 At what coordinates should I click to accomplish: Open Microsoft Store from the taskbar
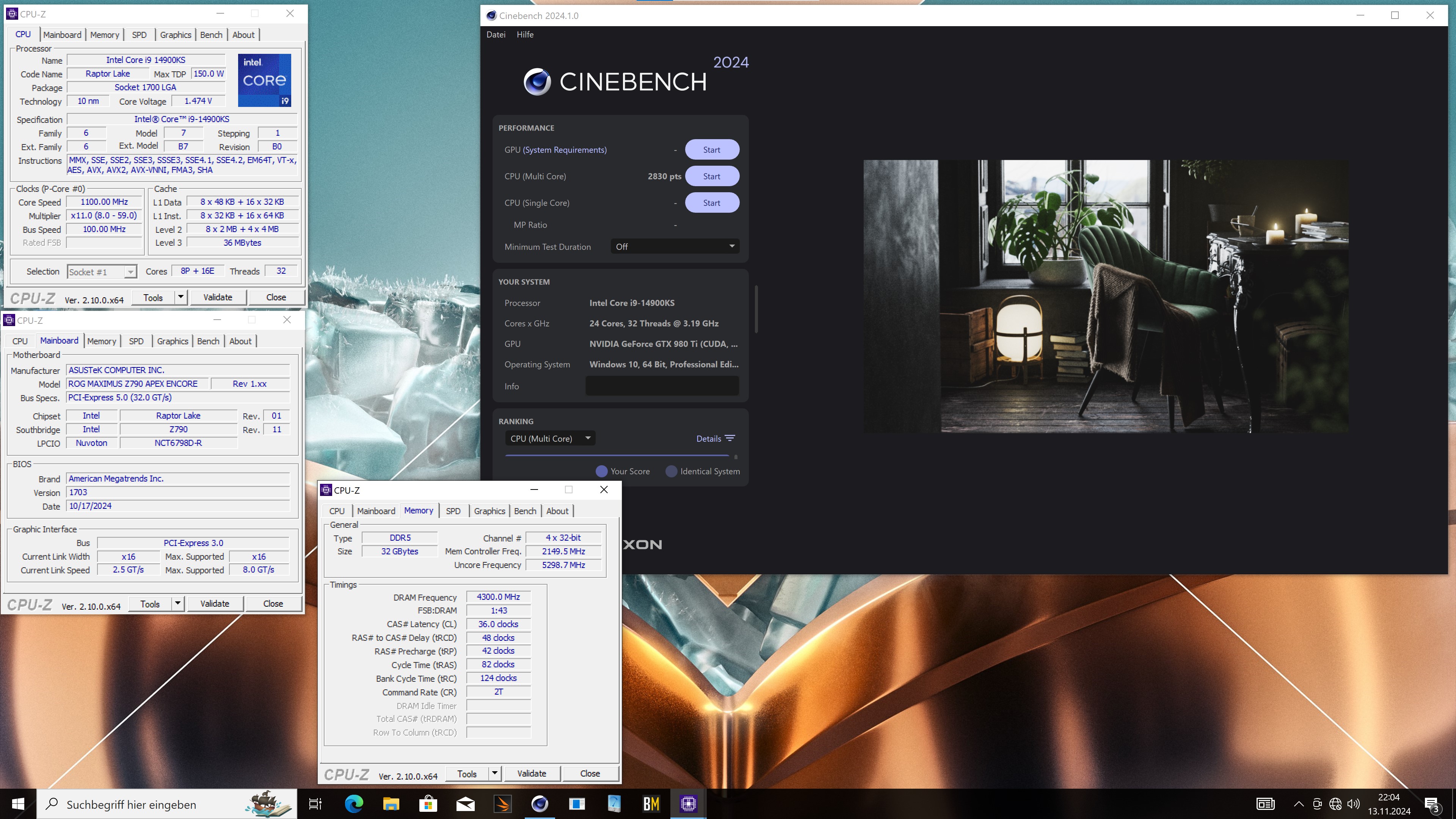tap(428, 804)
